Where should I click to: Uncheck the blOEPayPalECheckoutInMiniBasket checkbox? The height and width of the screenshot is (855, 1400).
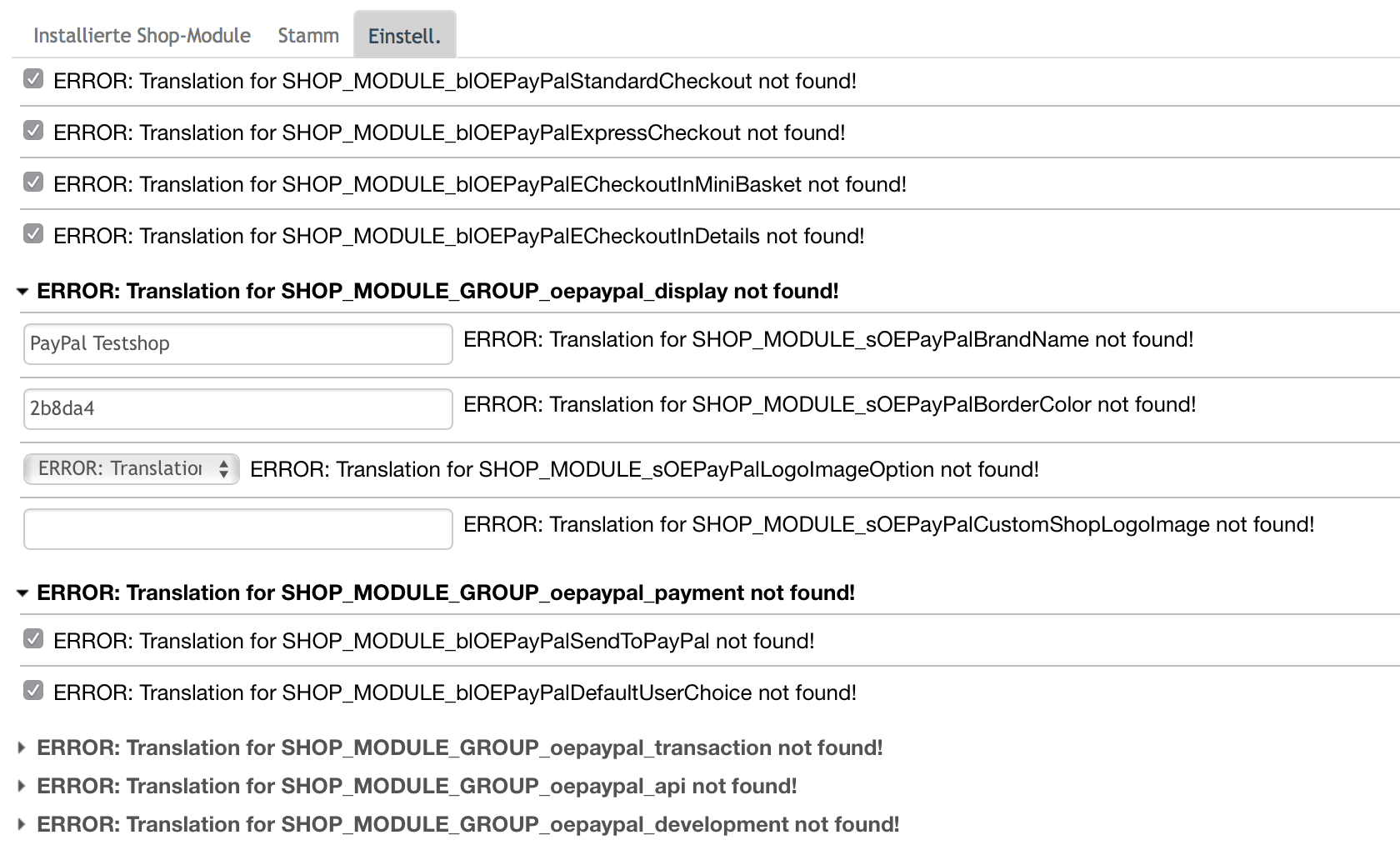click(x=33, y=182)
